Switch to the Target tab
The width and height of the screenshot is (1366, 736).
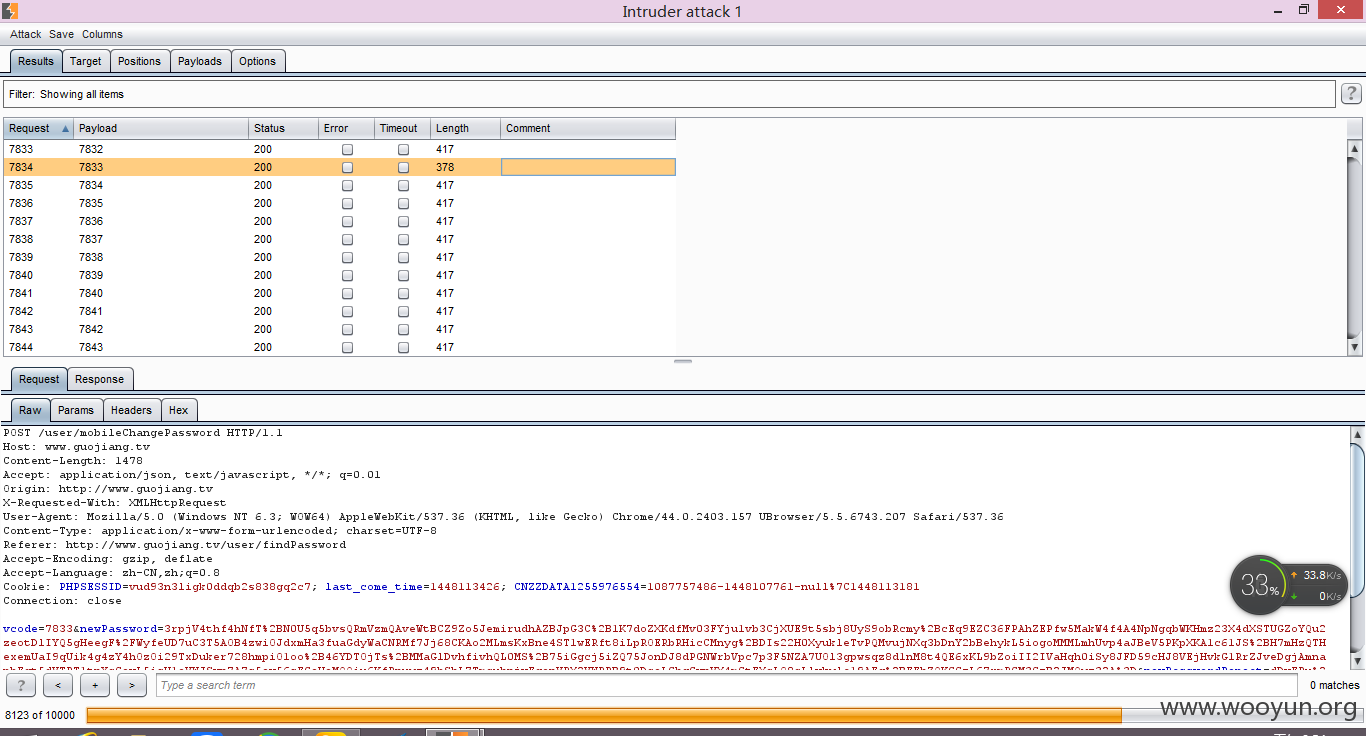click(86, 61)
